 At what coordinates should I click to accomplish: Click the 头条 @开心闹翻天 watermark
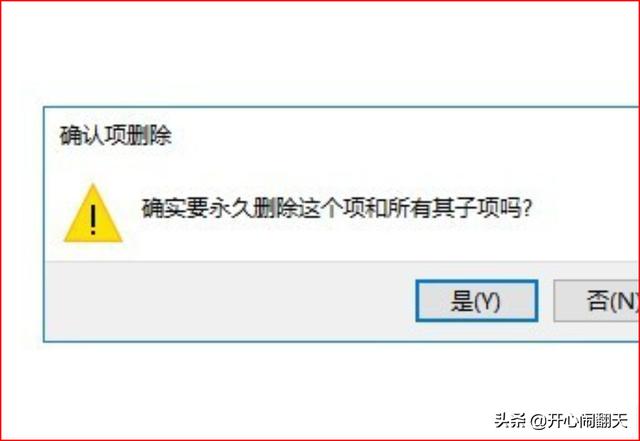tap(561, 420)
